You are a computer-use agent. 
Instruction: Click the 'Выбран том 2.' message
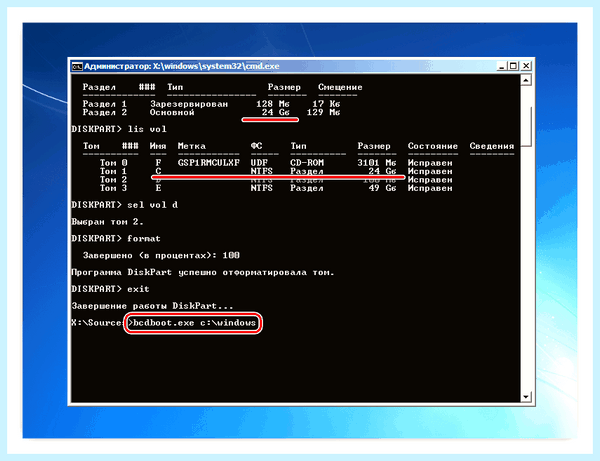pyautogui.click(x=108, y=222)
